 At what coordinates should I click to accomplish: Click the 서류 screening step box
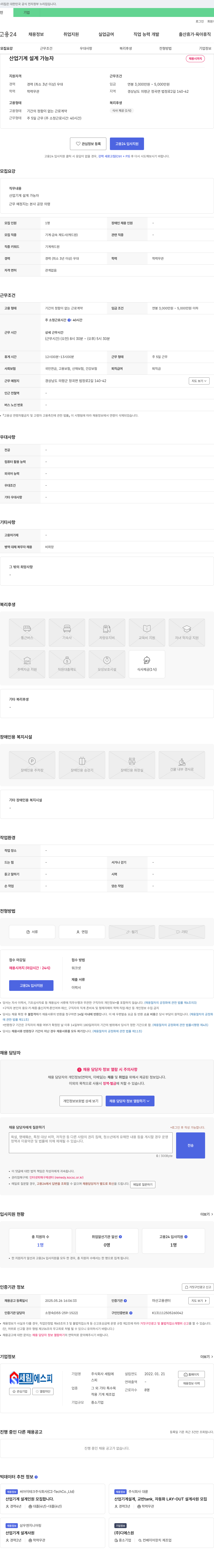(32, 932)
